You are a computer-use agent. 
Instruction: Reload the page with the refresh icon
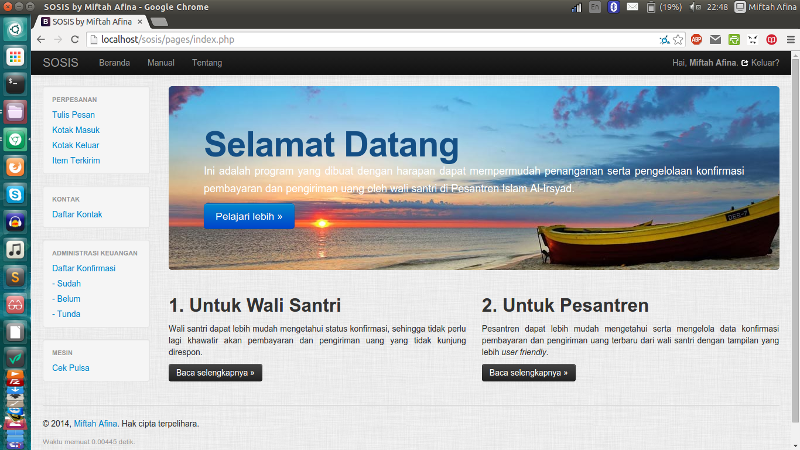74,39
